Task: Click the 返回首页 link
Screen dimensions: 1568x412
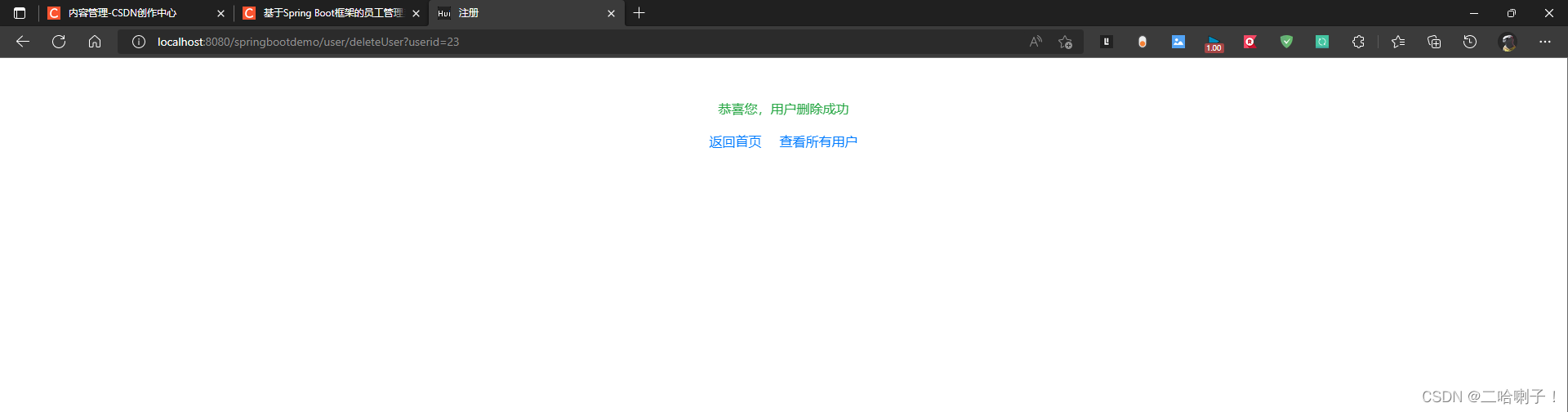Action: coord(735,142)
